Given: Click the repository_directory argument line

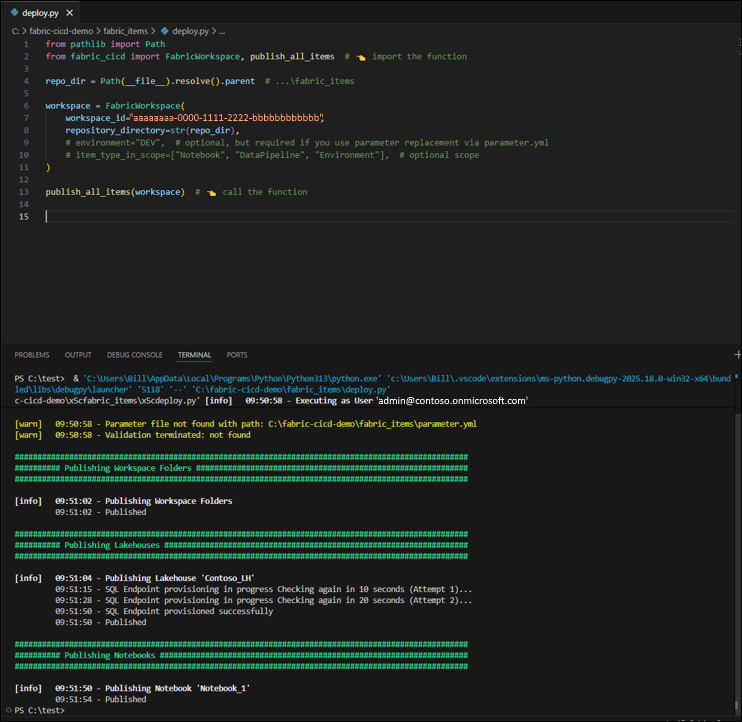Looking at the screenshot, I should [x=152, y=130].
